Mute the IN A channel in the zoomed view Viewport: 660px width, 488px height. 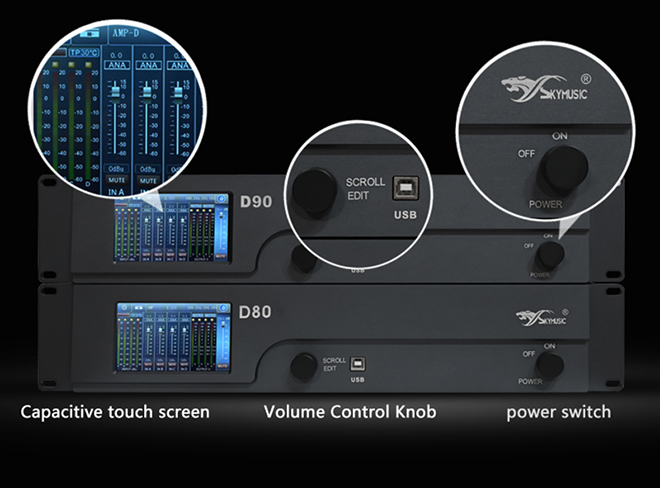[116, 180]
